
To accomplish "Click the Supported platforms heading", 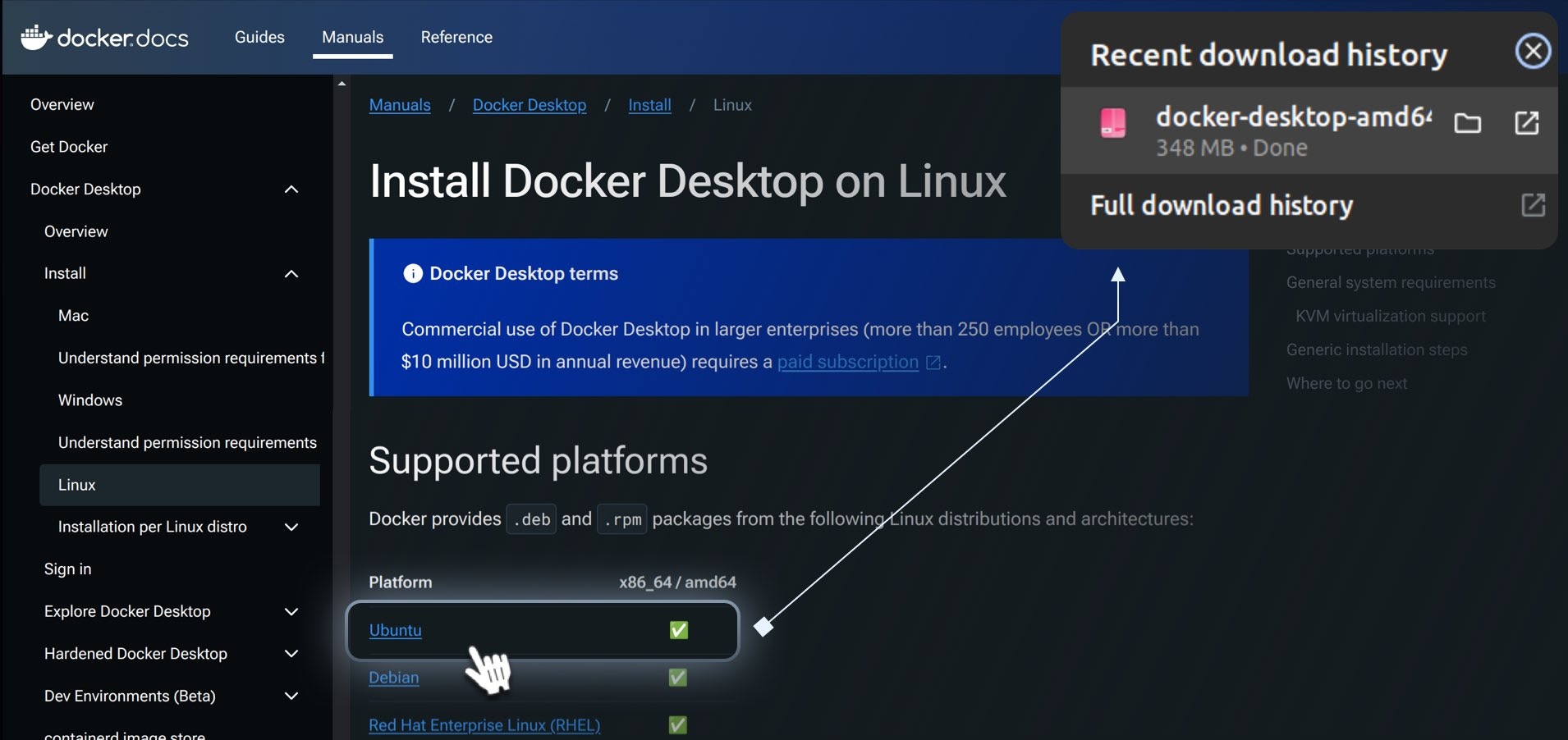I will [x=538, y=461].
